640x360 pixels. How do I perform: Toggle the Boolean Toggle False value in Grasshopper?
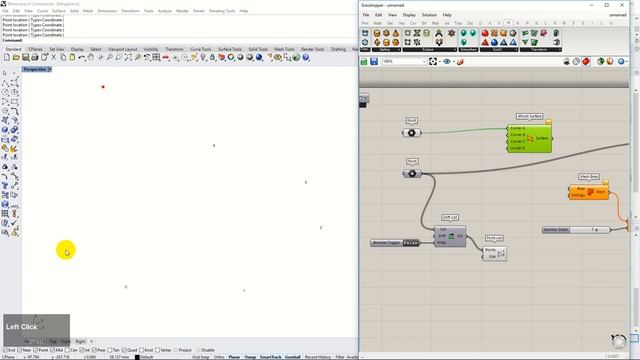click(x=411, y=243)
